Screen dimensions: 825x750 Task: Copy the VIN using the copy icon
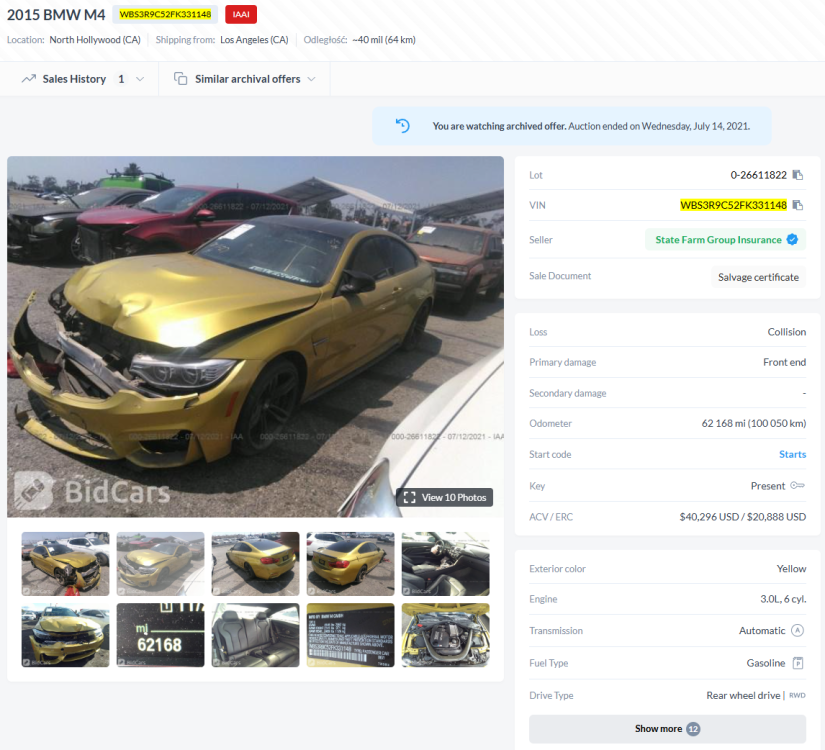[798, 205]
